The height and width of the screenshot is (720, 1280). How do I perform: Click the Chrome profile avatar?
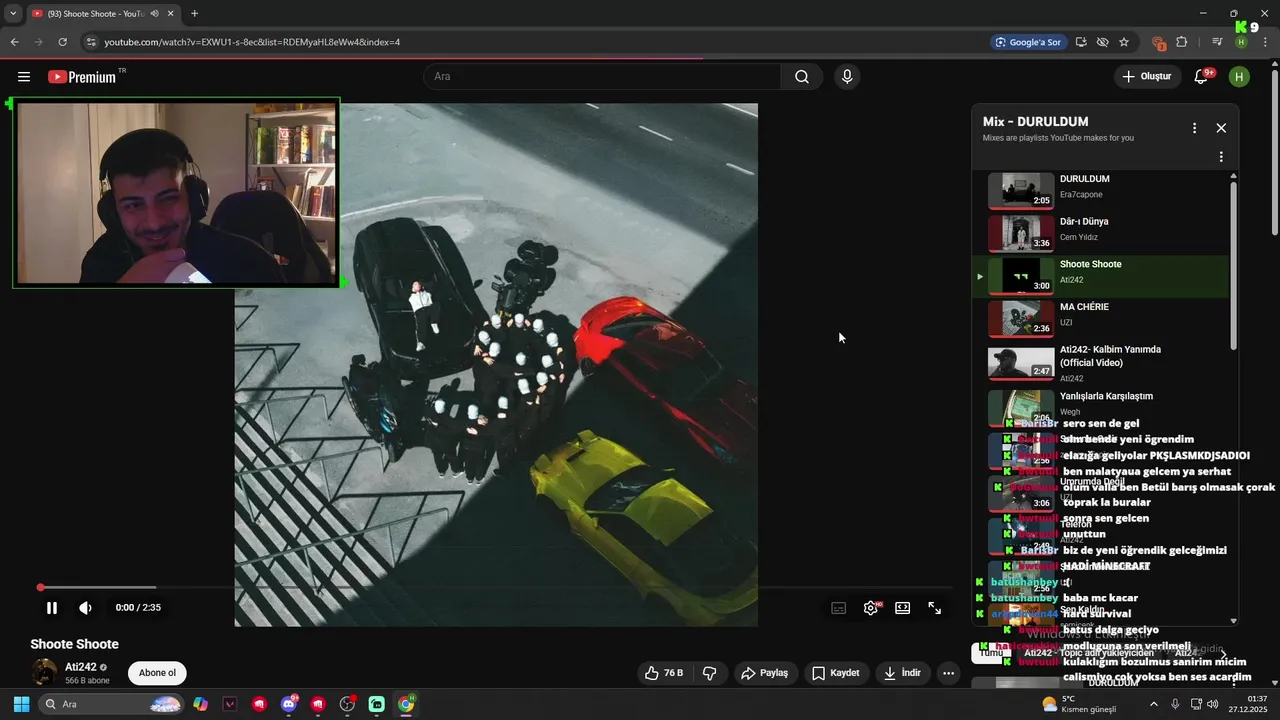pyautogui.click(x=1241, y=42)
